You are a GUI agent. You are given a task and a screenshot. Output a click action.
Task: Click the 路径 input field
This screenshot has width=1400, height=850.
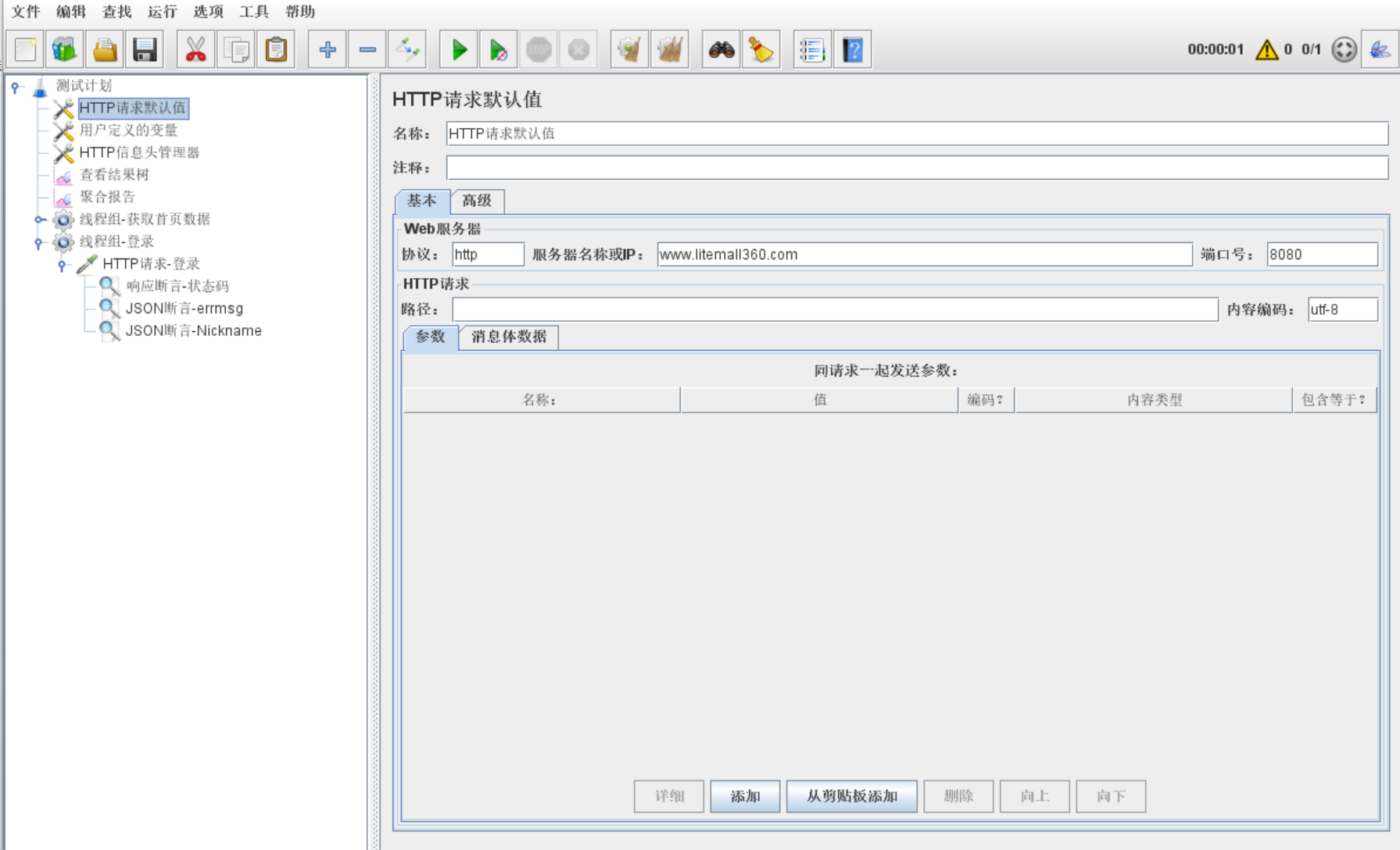point(835,309)
